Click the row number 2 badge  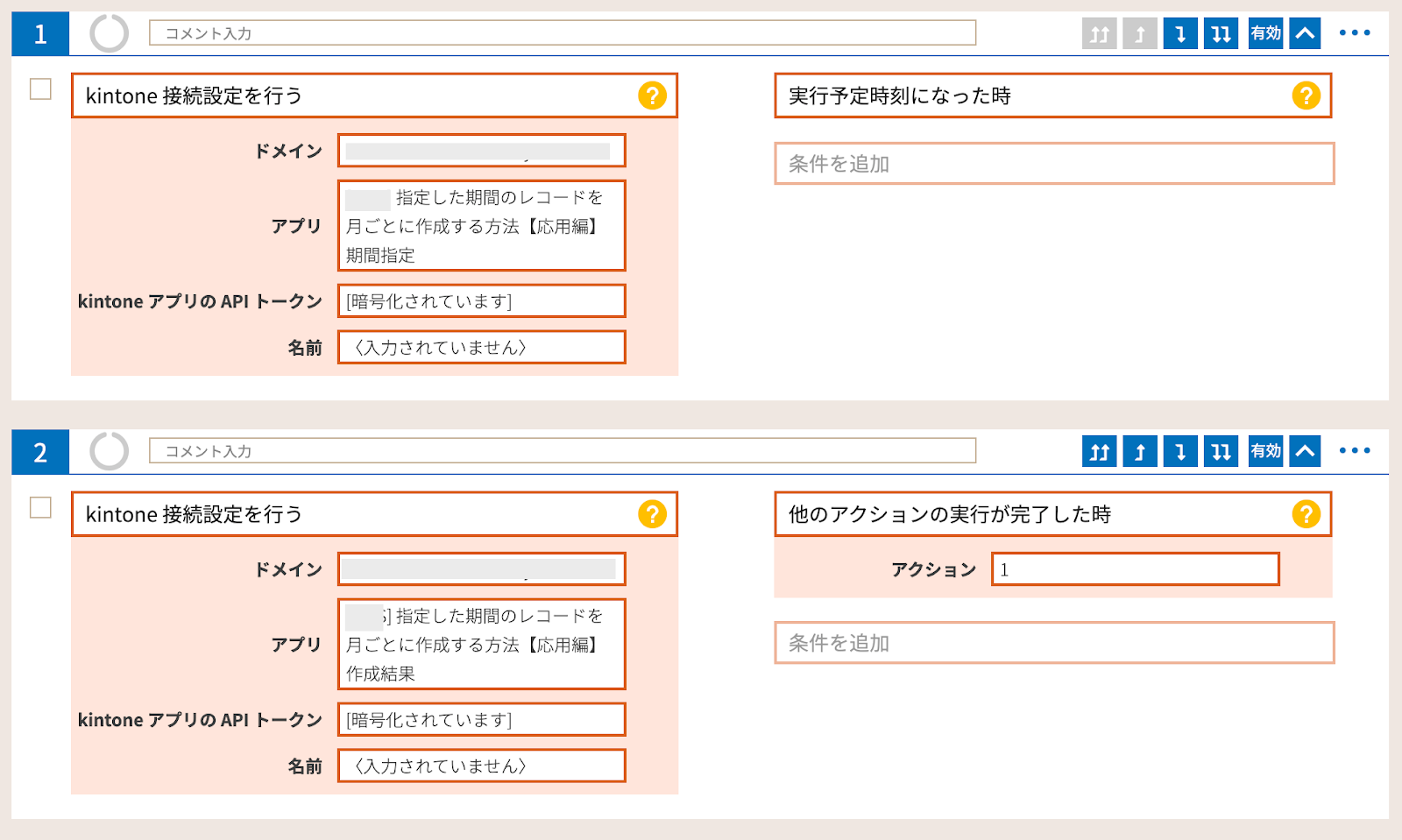coord(40,452)
